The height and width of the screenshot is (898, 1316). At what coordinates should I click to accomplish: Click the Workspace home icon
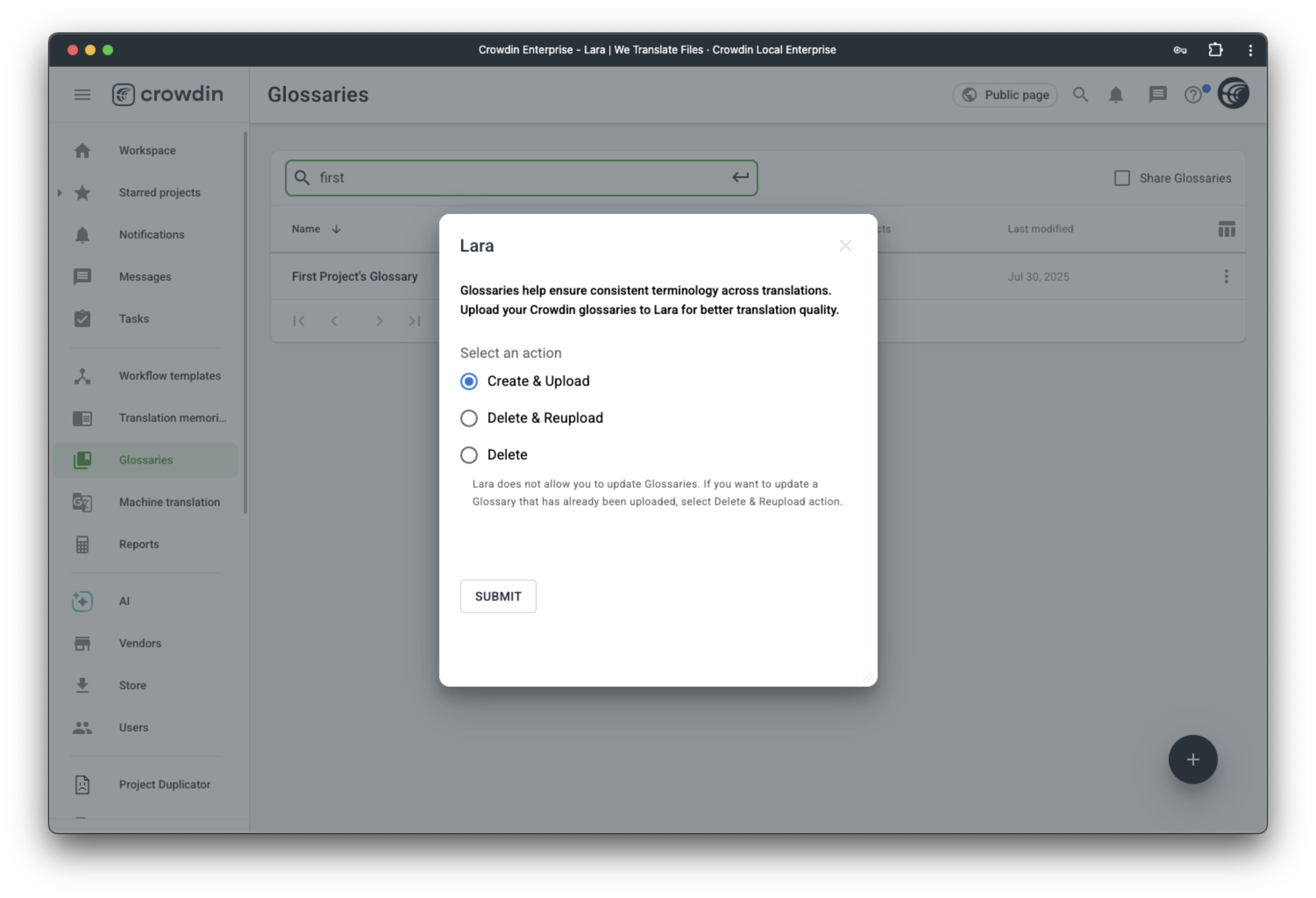[x=82, y=150]
